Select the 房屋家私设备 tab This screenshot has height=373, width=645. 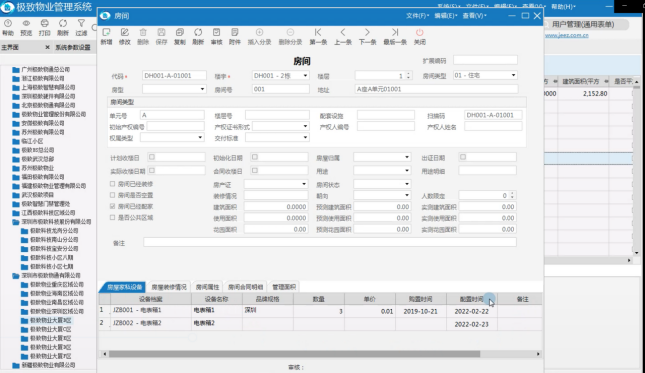pos(124,287)
